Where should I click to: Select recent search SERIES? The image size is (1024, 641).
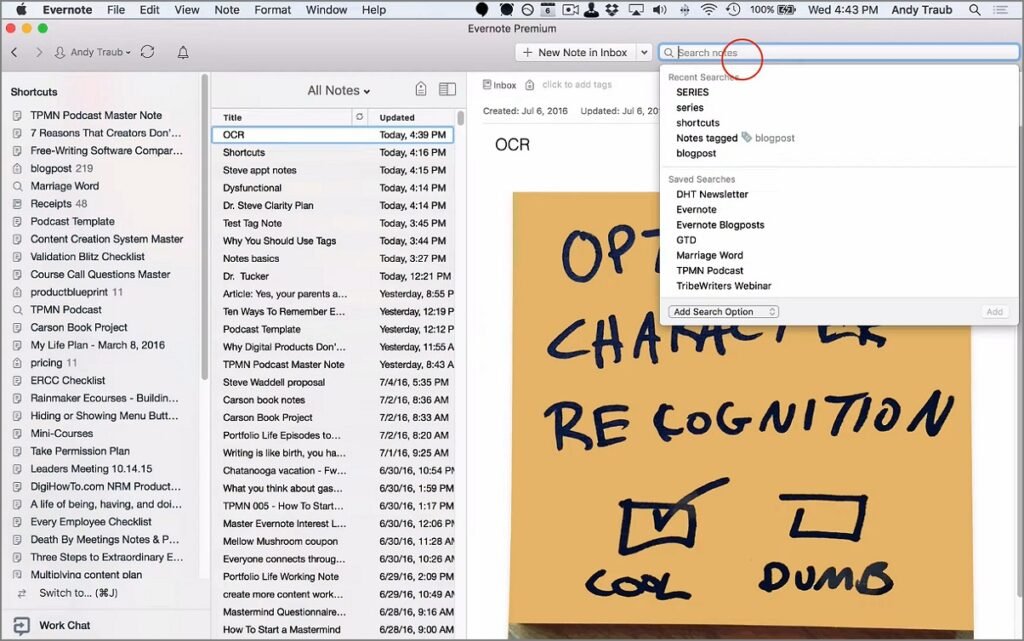coord(692,92)
